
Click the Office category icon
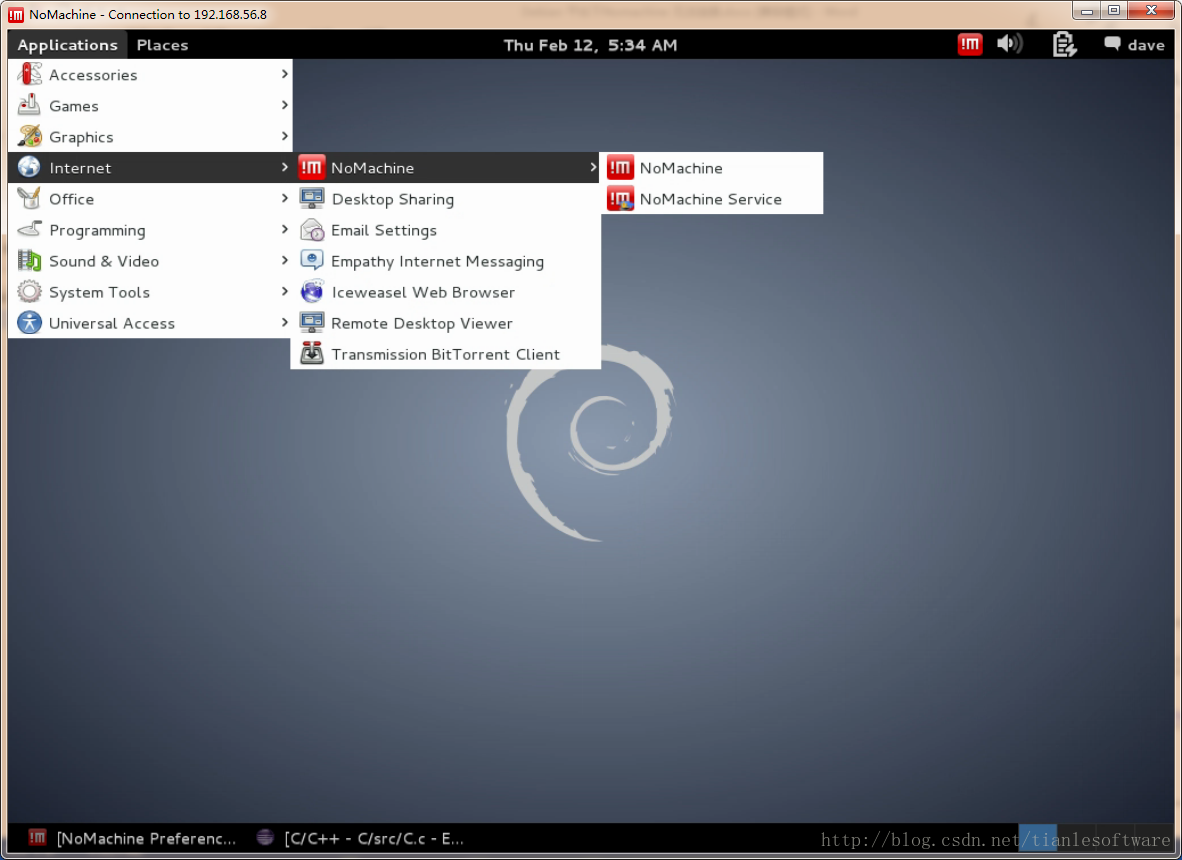point(29,198)
